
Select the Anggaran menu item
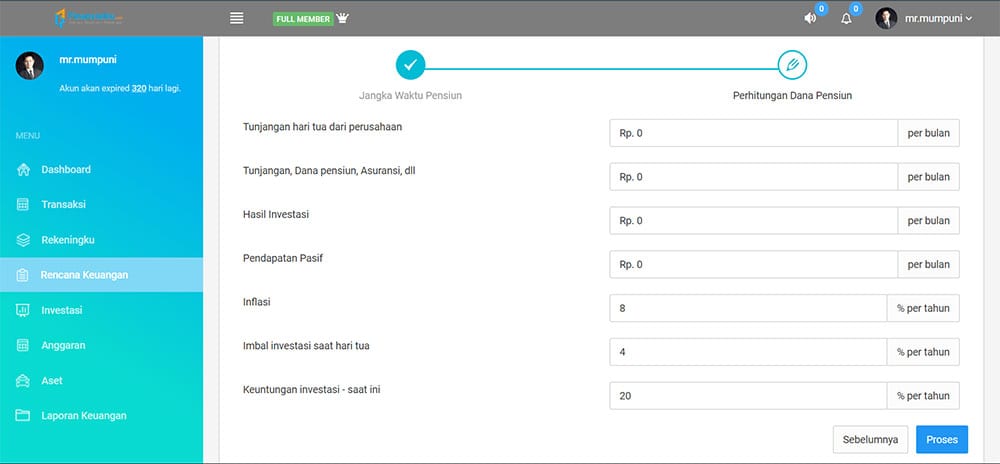point(63,346)
